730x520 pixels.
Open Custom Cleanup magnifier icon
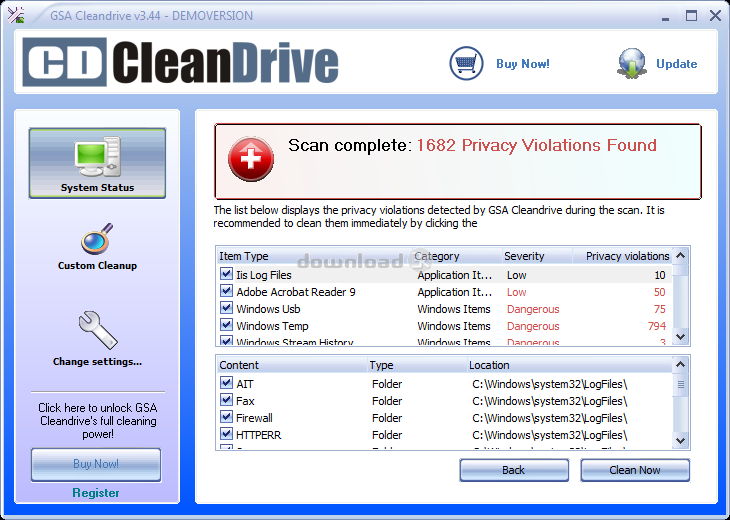click(97, 239)
